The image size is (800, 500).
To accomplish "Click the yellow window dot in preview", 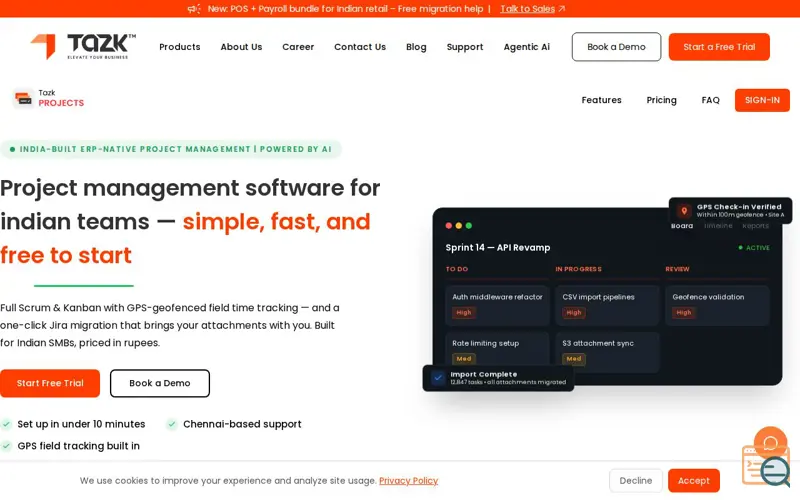I will (459, 226).
